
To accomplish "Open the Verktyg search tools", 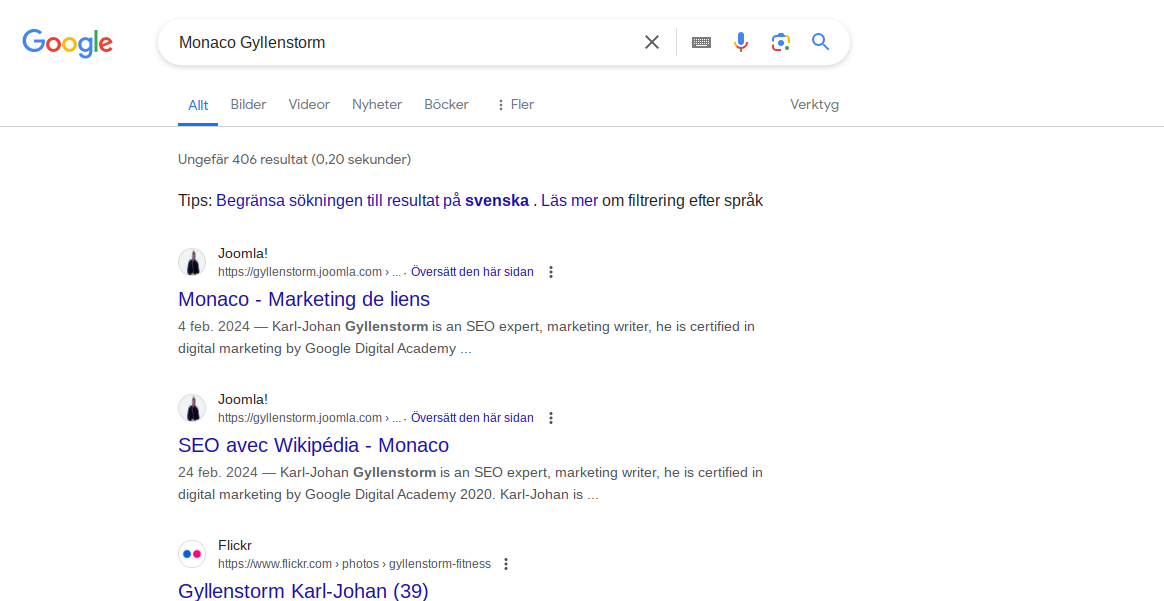I will click(814, 105).
